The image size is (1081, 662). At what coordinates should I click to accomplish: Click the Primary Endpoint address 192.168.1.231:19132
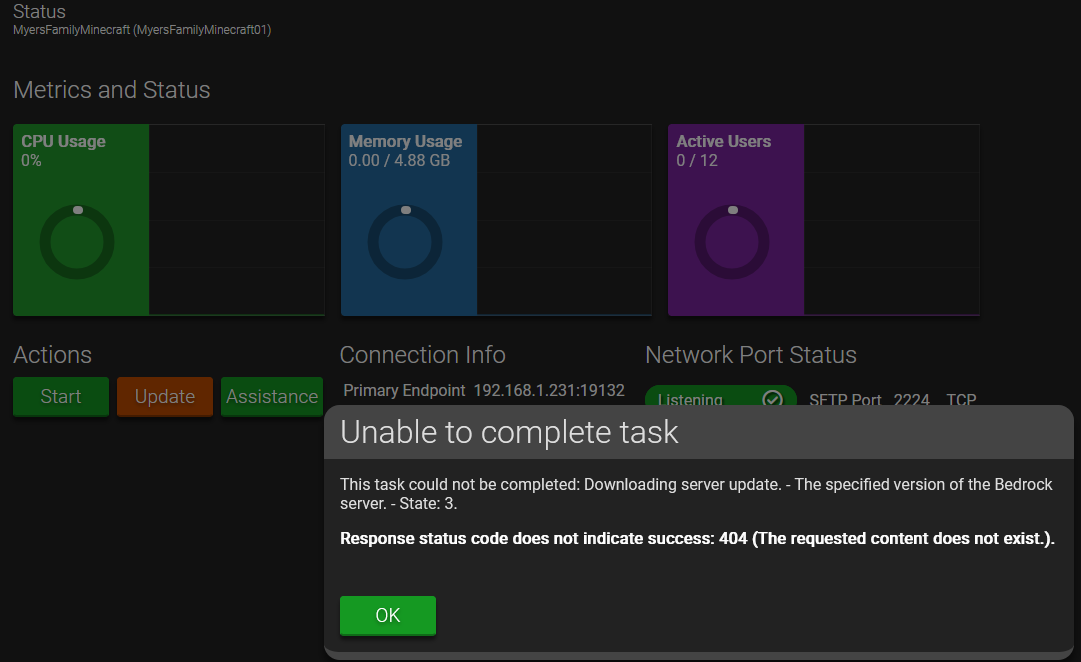click(549, 390)
